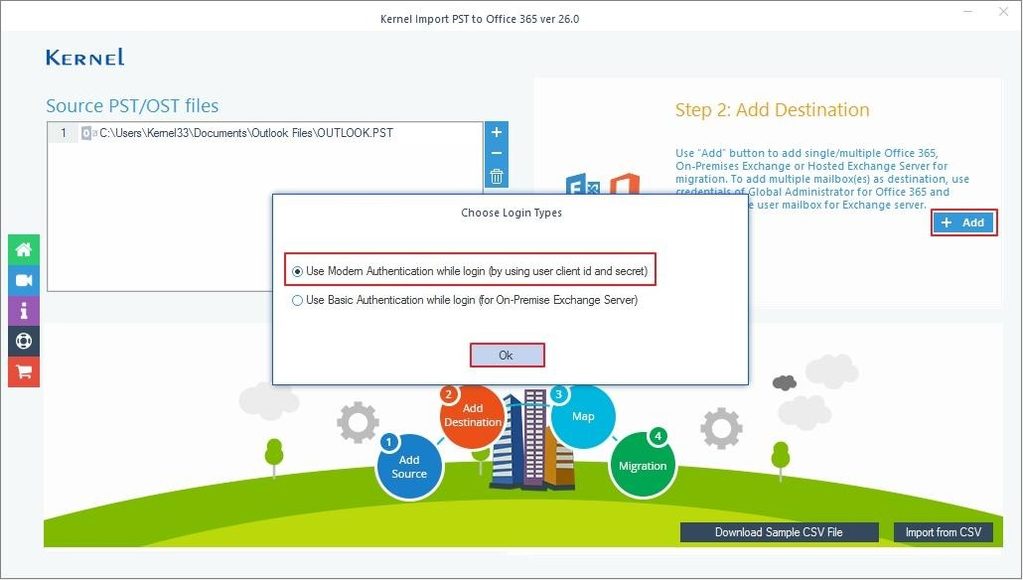
Task: Click the green Home sidebar icon
Action: [23, 249]
